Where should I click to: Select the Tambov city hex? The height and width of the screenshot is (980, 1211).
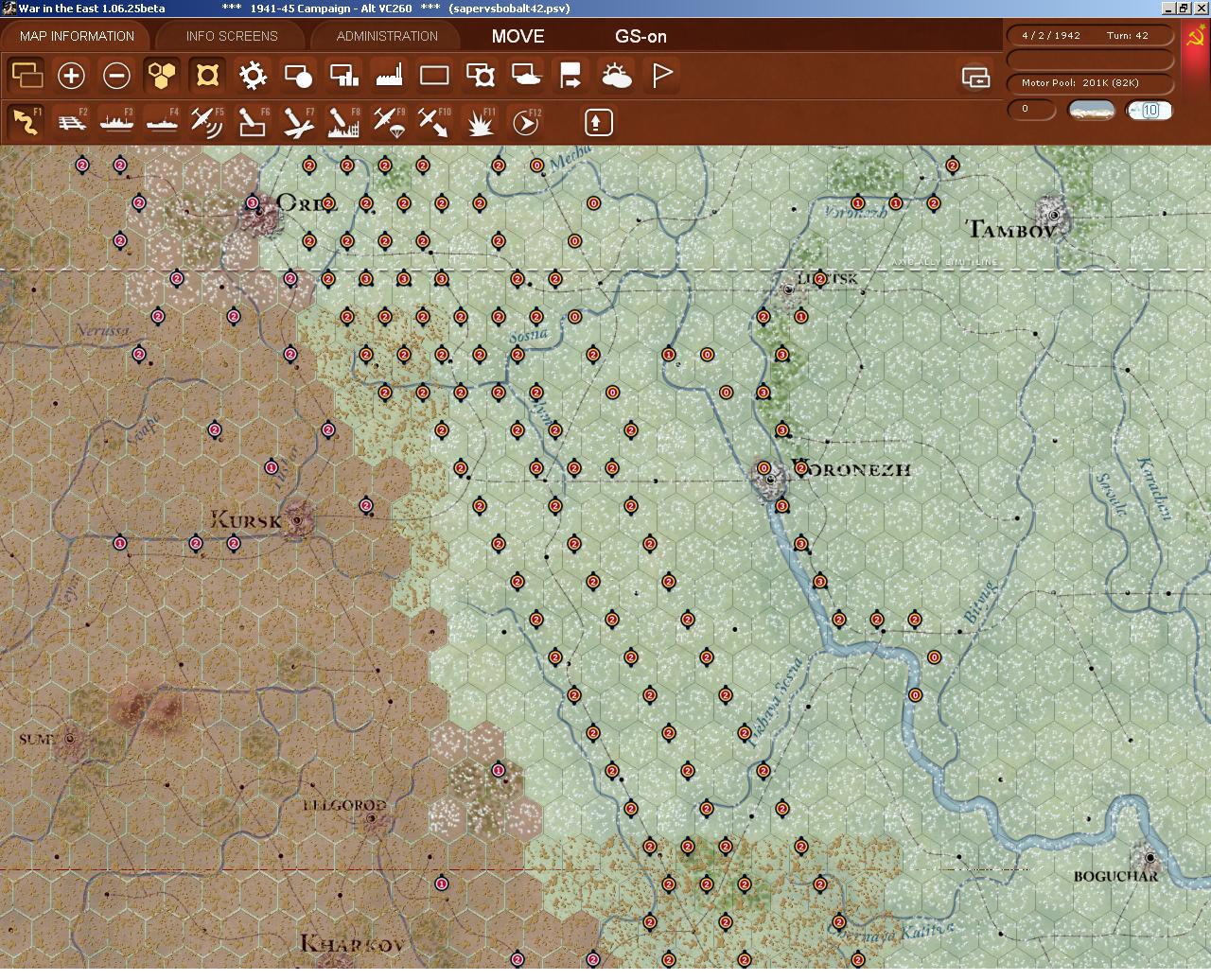pyautogui.click(x=1053, y=215)
